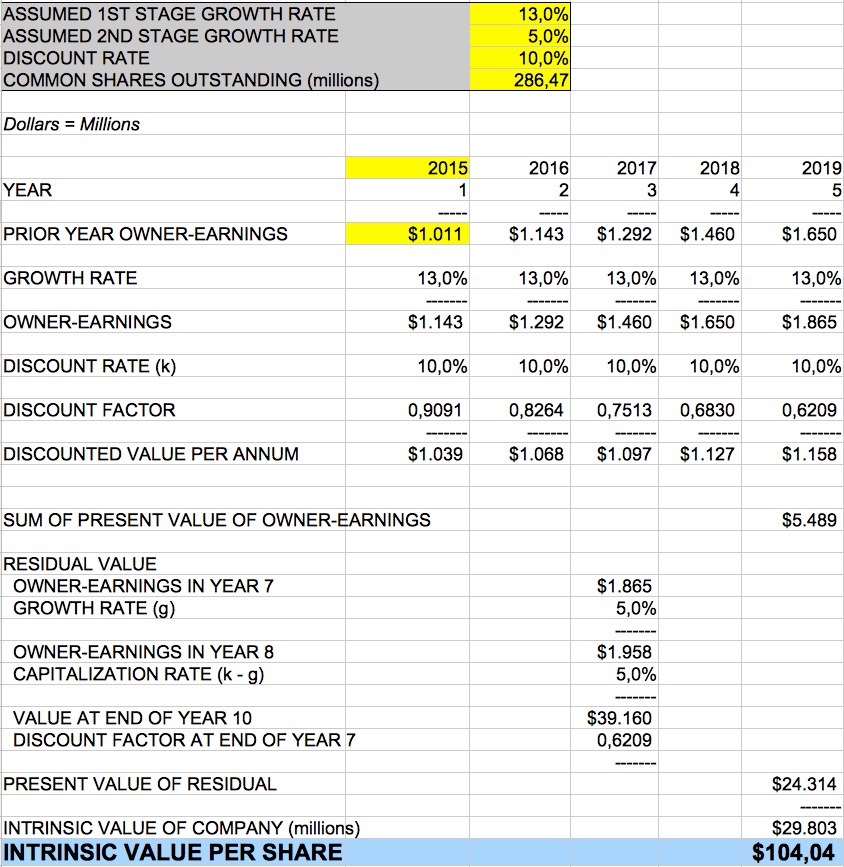Click the 2016 year header cell

point(520,168)
